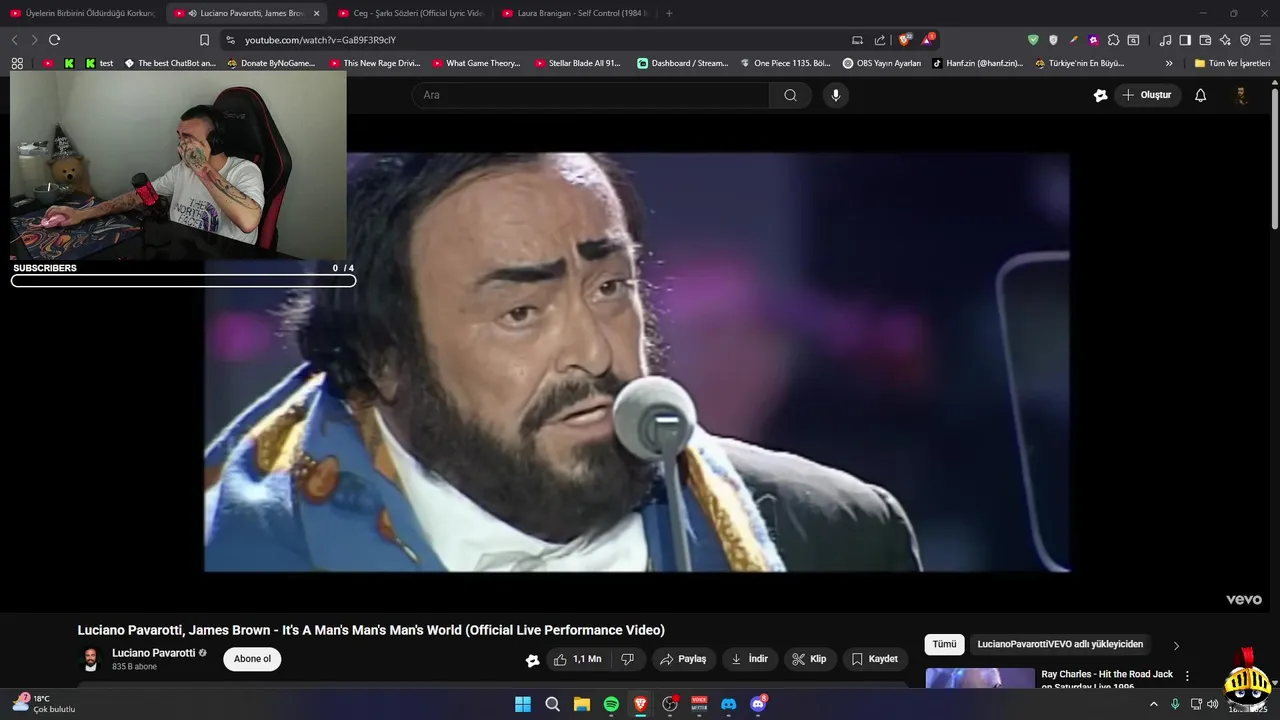Click the sparkle icon beside the like button

(532, 660)
